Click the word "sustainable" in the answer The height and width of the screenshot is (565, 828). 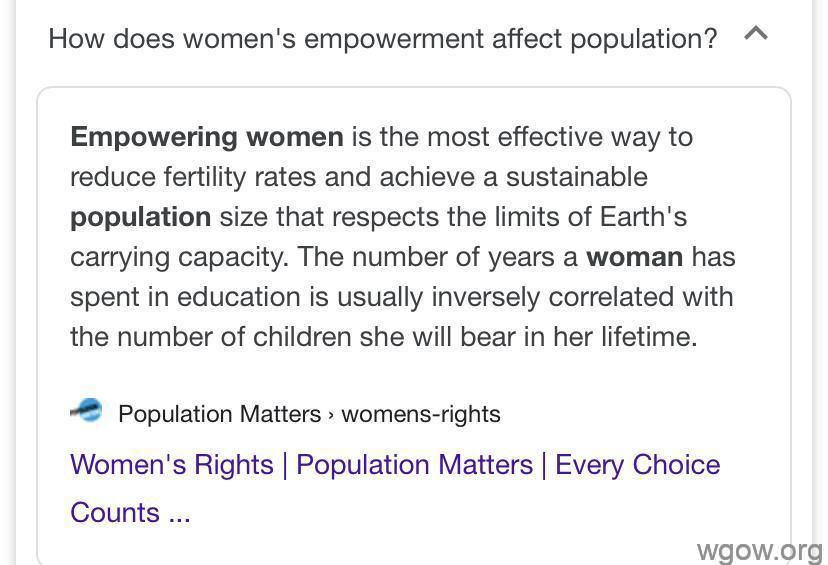pyautogui.click(x=577, y=177)
